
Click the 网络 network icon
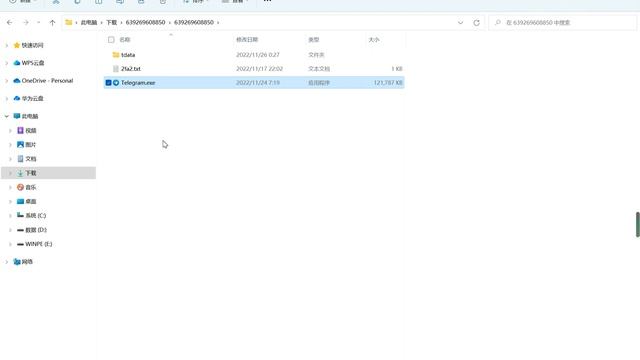[x=17, y=262]
